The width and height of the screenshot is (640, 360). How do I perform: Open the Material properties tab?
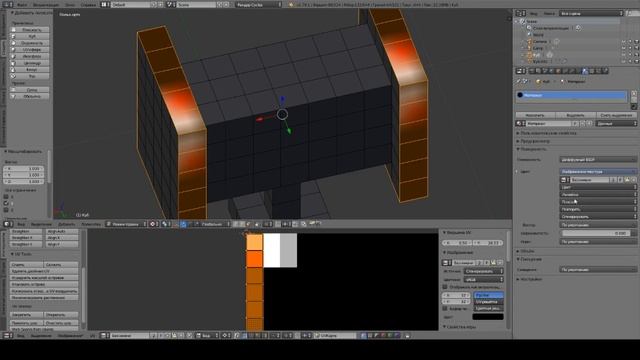[x=584, y=71]
